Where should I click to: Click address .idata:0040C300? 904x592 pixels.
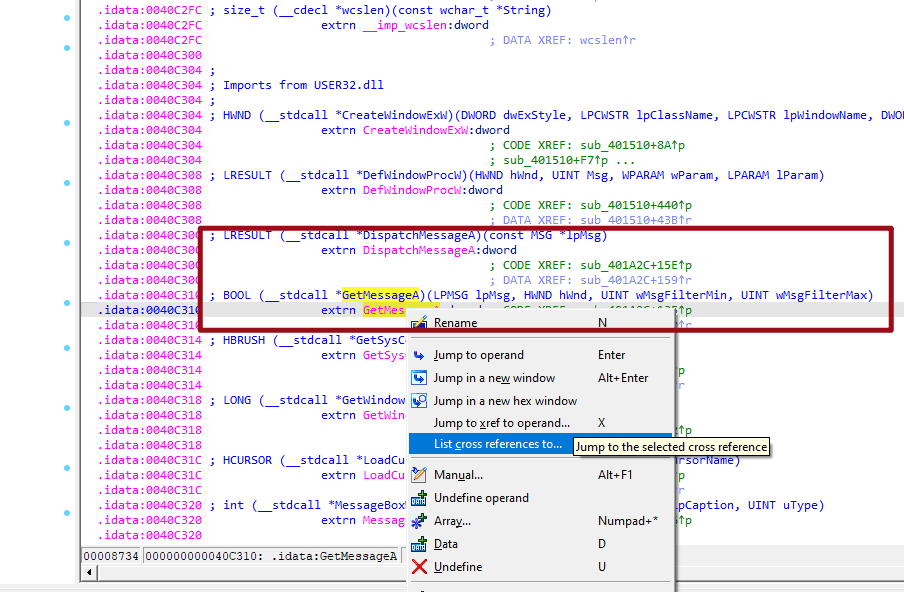tap(150, 55)
